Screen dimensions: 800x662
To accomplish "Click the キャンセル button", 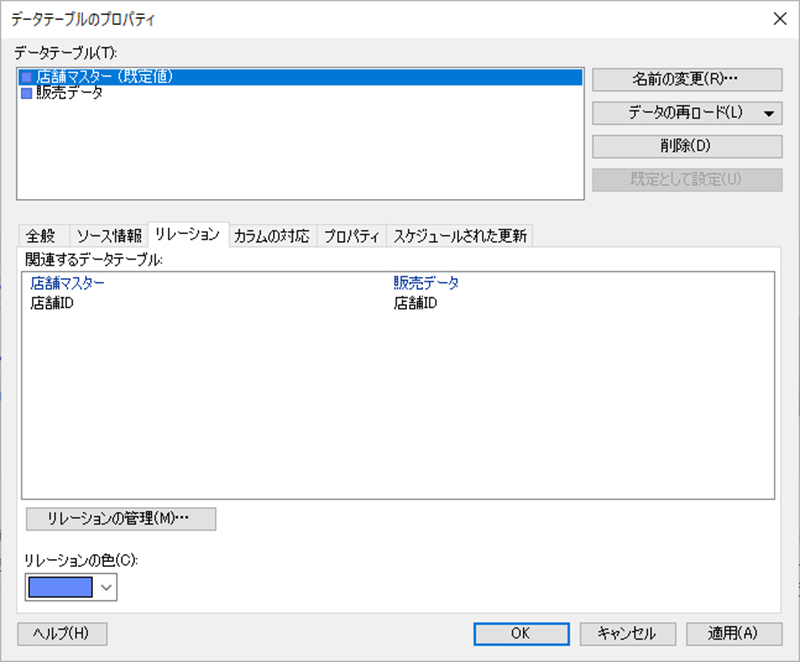I will pyautogui.click(x=628, y=634).
